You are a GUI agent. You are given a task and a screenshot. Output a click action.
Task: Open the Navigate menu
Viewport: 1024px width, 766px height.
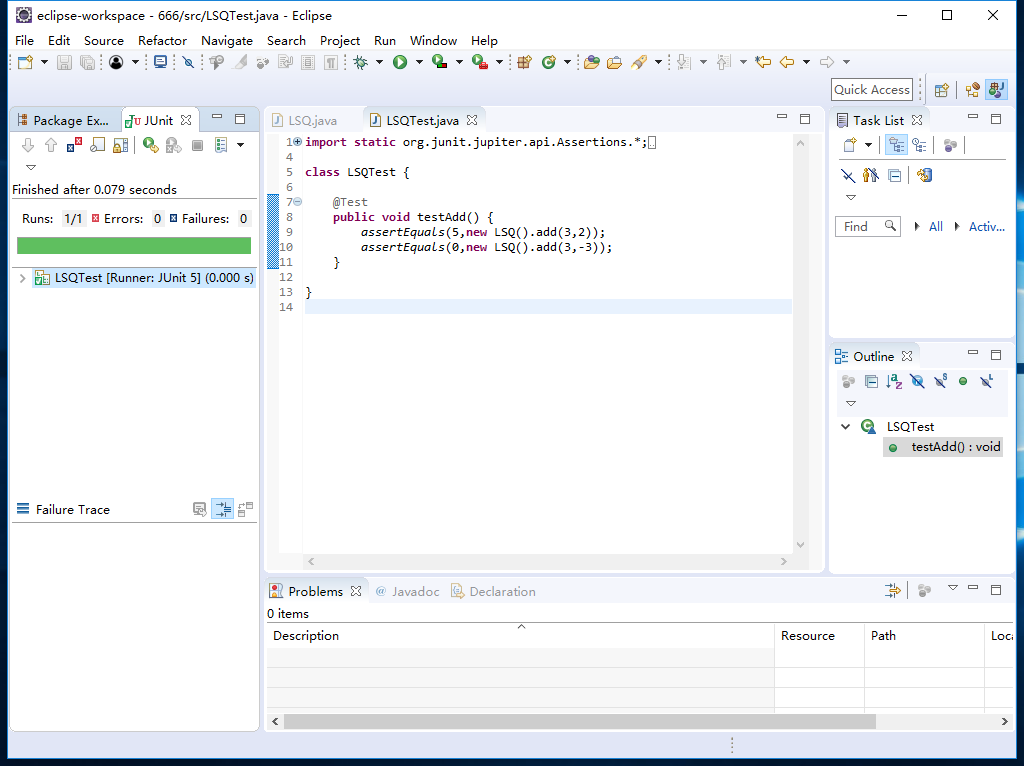227,40
